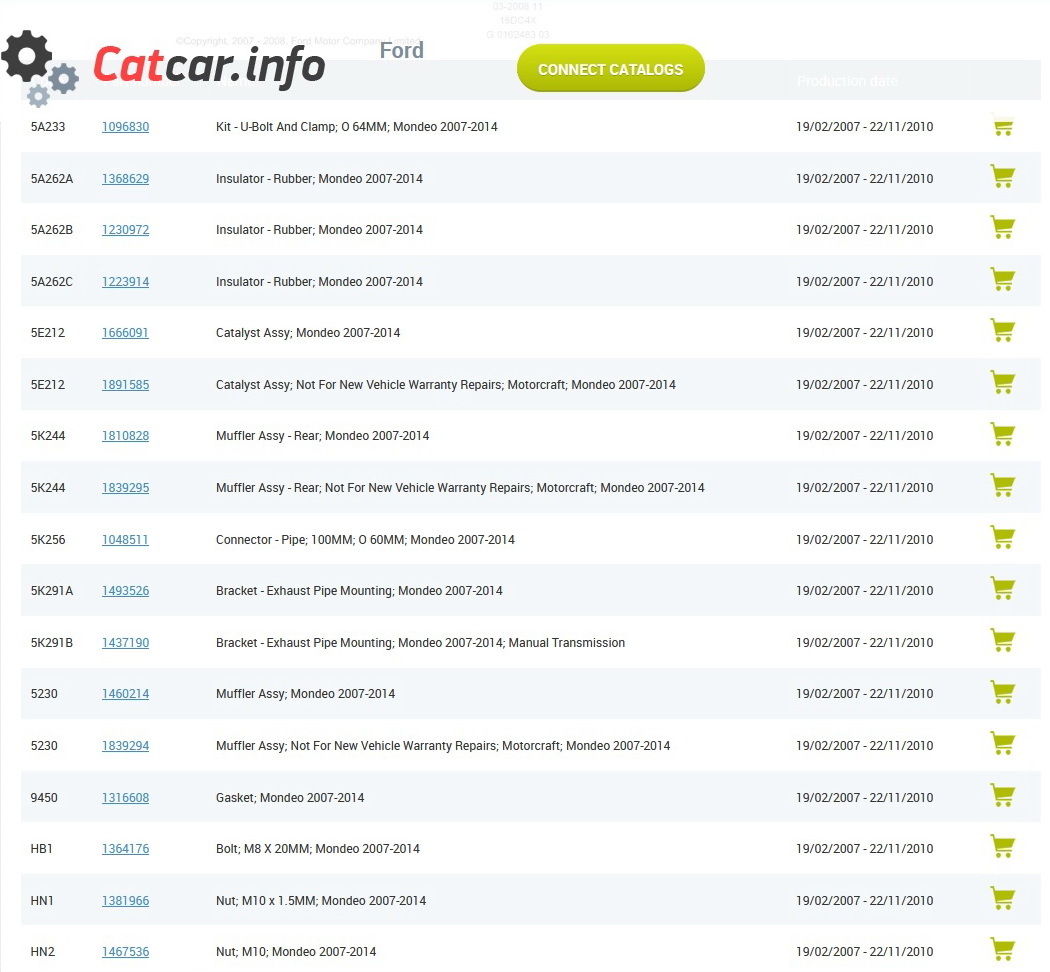This screenshot has height=972, width=1050.
Task: Add part 1223914 Insulator to cart
Action: (x=1002, y=280)
